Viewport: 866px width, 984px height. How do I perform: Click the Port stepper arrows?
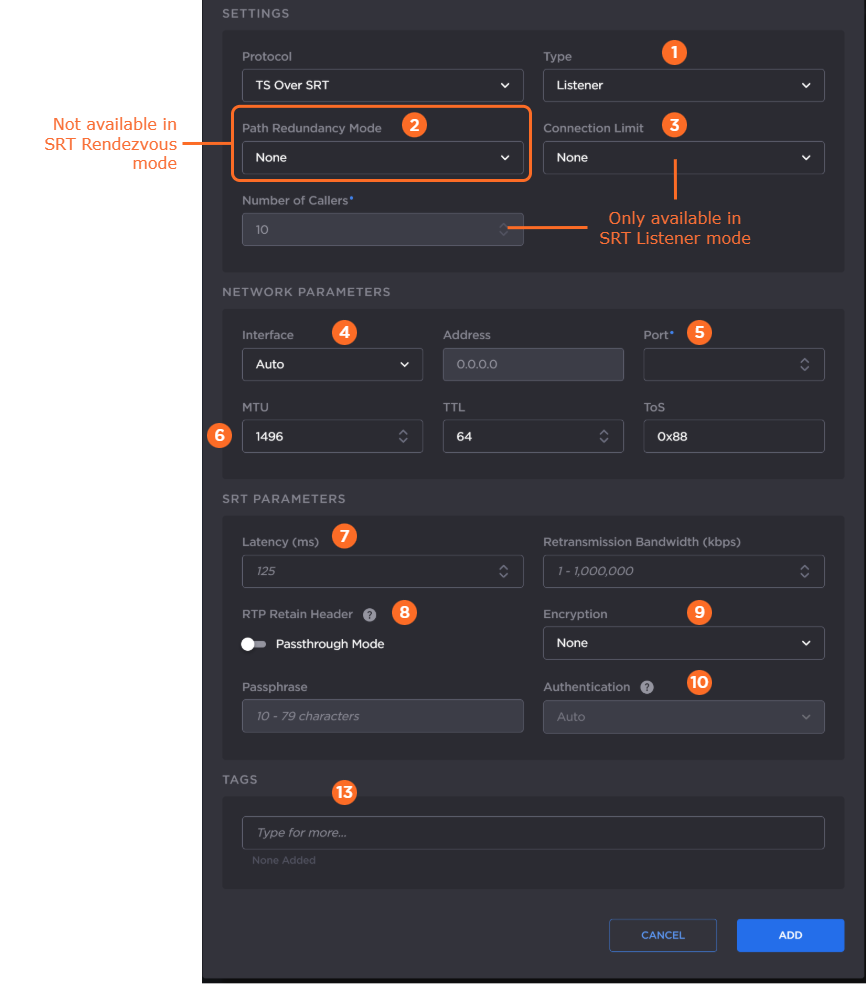[x=804, y=365]
